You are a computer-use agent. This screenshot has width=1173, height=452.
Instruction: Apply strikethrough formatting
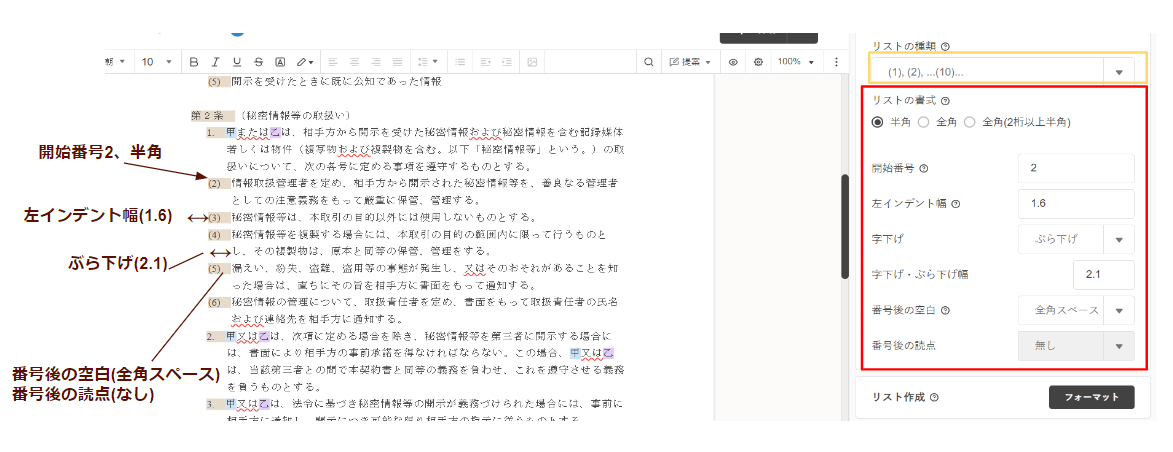(259, 62)
